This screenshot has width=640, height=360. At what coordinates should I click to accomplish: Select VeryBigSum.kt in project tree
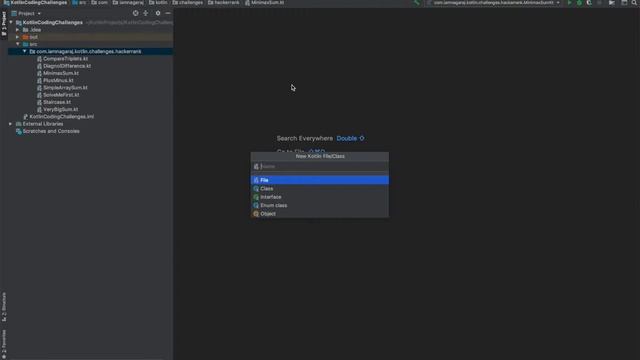tap(60, 109)
